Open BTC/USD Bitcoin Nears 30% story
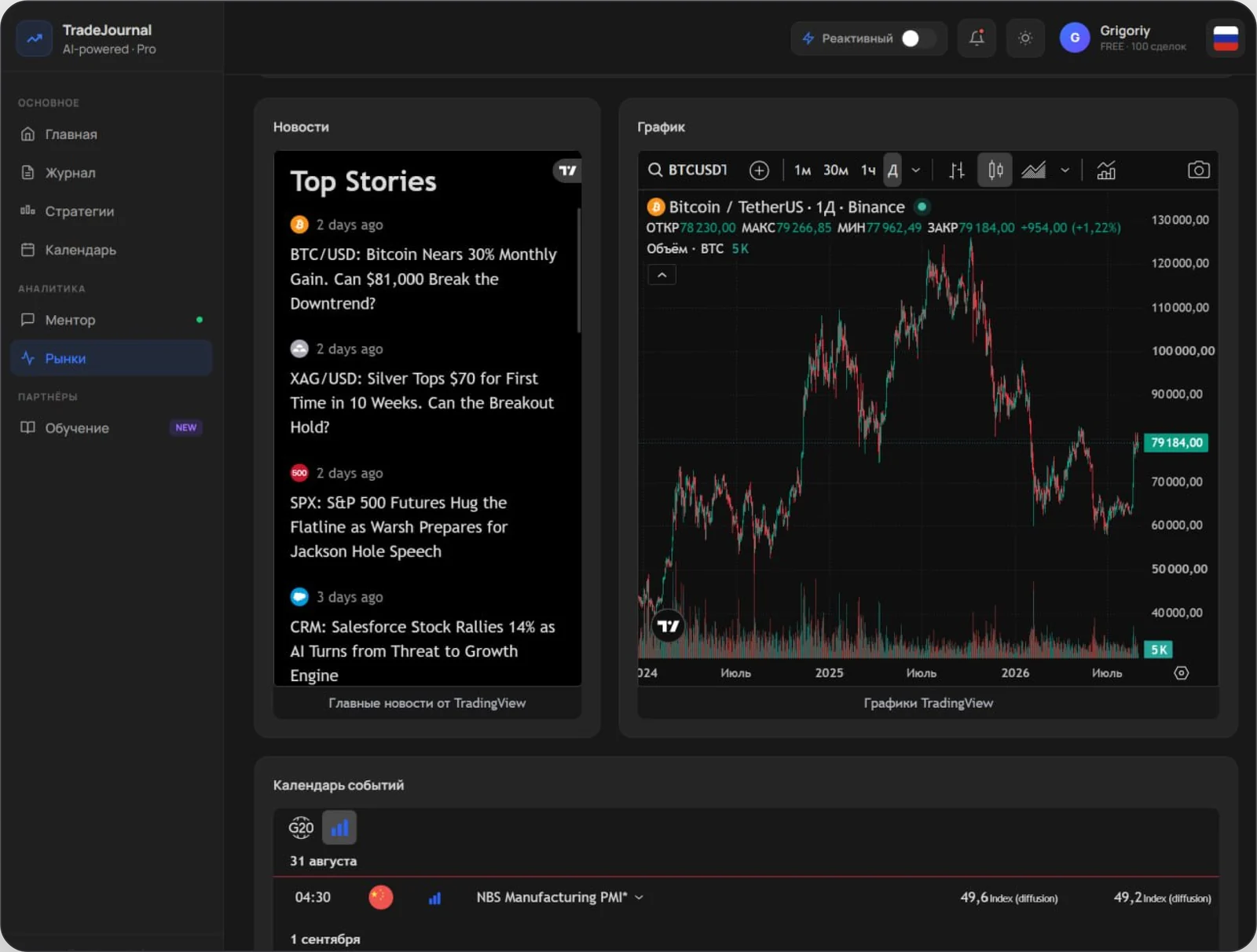 [x=423, y=279]
